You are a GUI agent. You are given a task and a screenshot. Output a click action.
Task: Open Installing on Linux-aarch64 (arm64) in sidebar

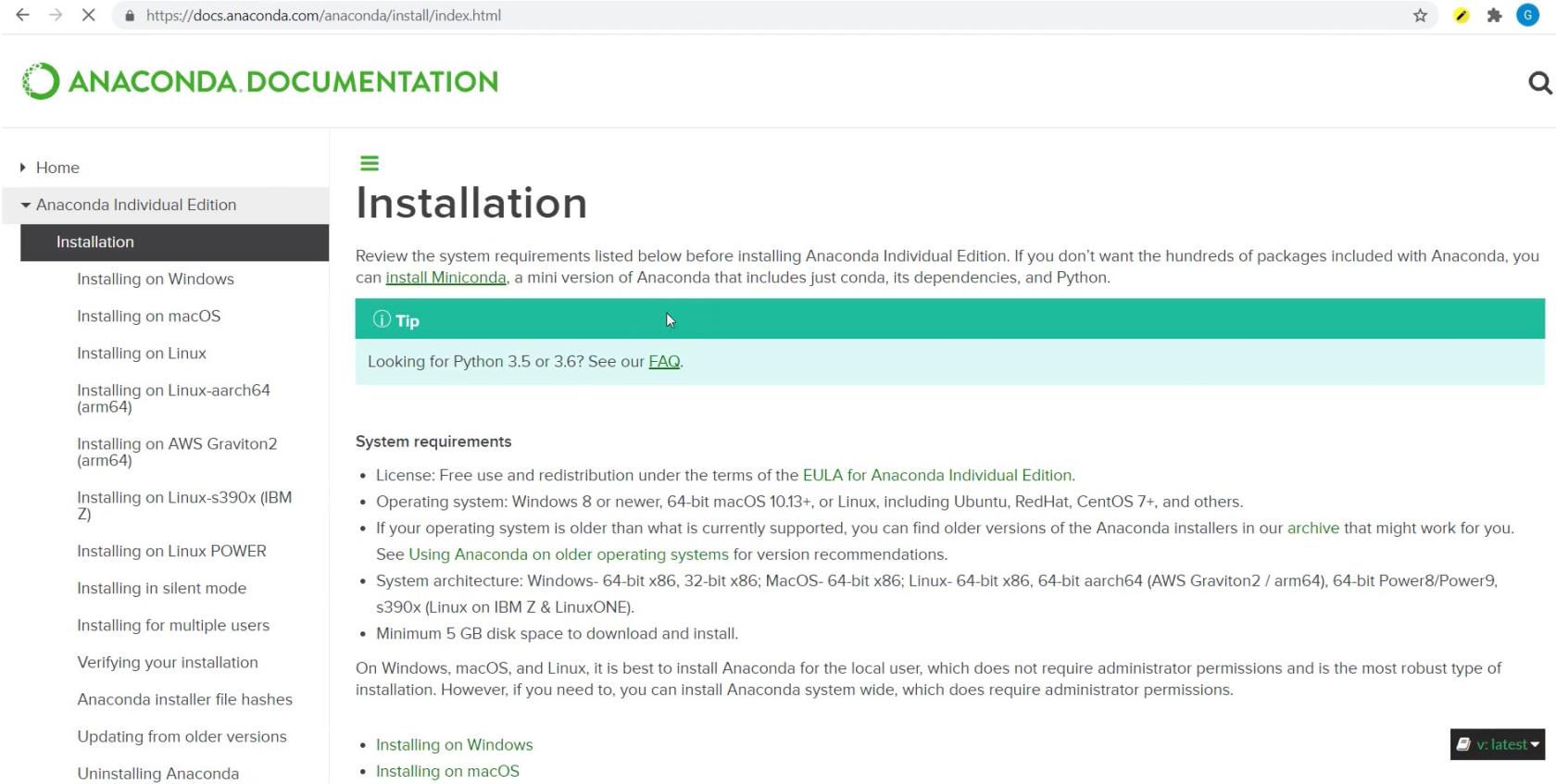[x=173, y=398]
